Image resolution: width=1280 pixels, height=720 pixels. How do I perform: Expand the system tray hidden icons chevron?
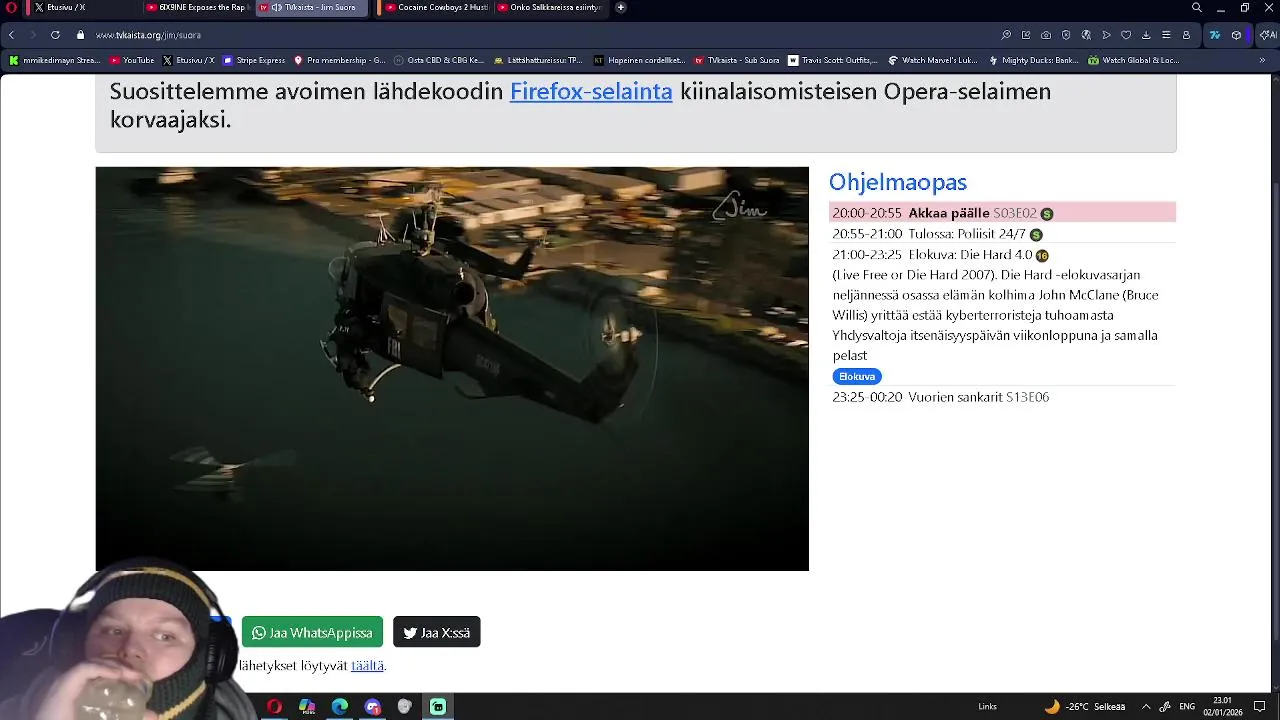tap(1146, 707)
